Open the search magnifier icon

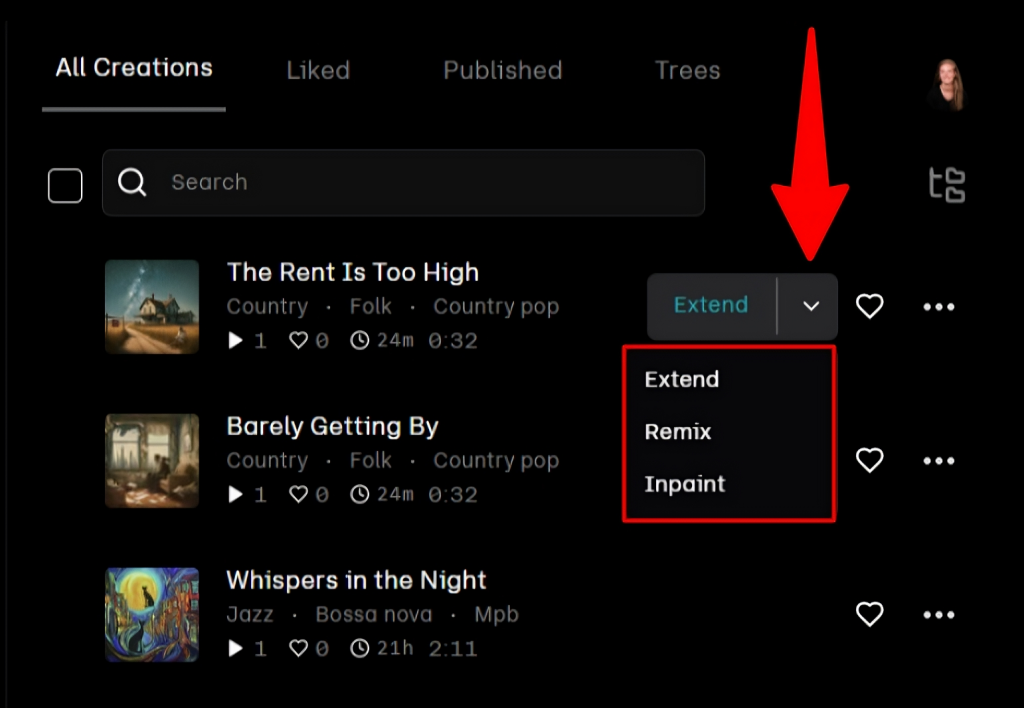131,182
